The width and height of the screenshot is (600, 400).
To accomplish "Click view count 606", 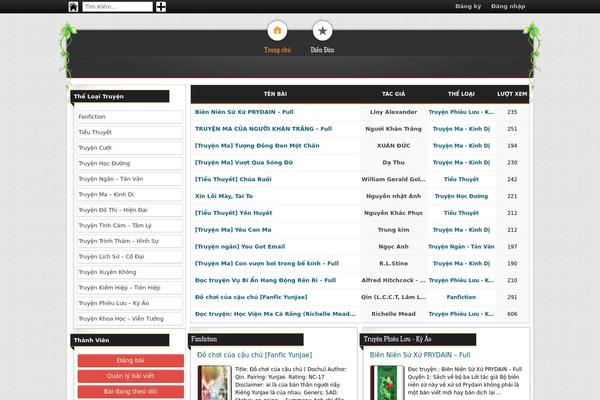I will [x=512, y=314].
